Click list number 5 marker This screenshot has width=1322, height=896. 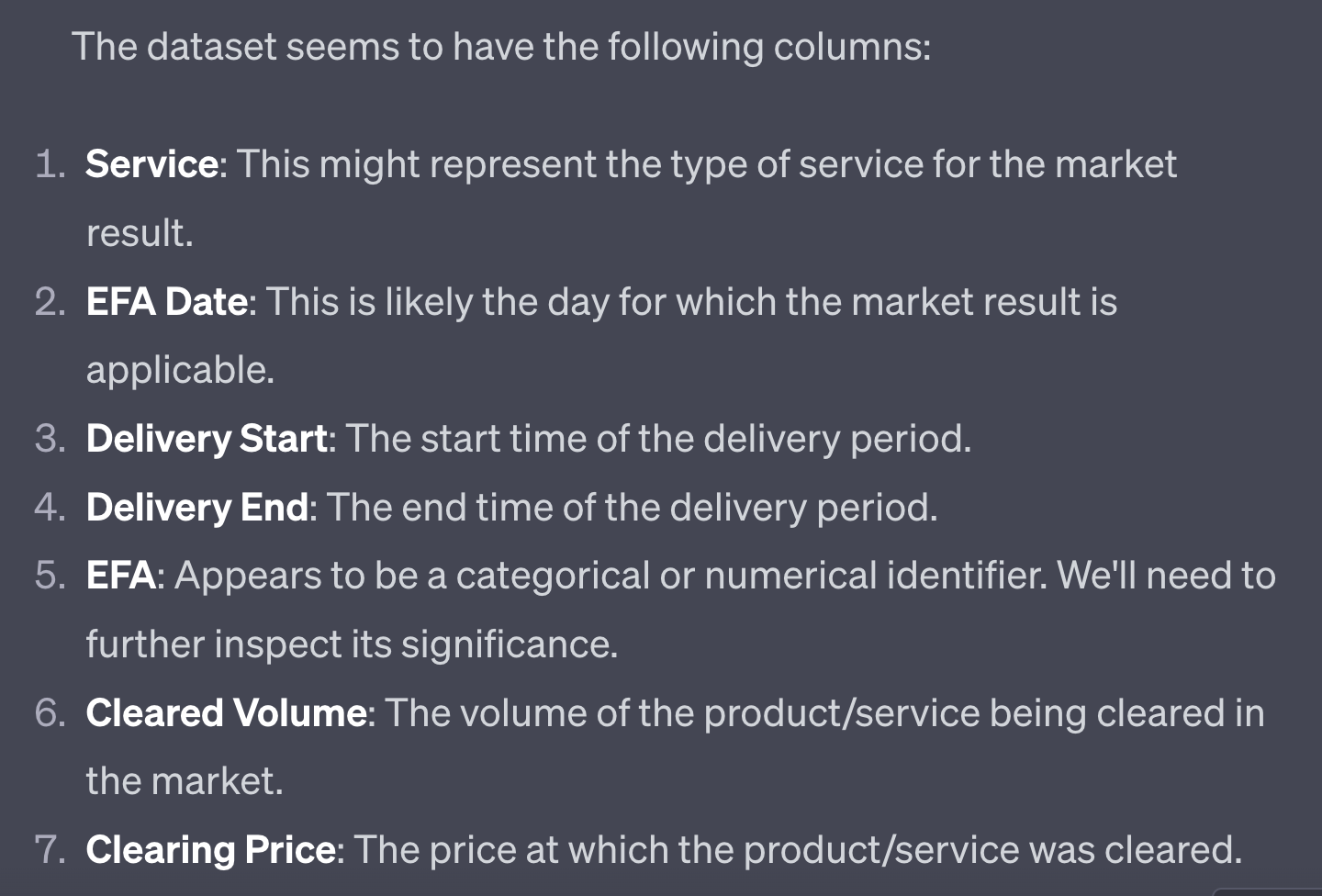[x=50, y=576]
